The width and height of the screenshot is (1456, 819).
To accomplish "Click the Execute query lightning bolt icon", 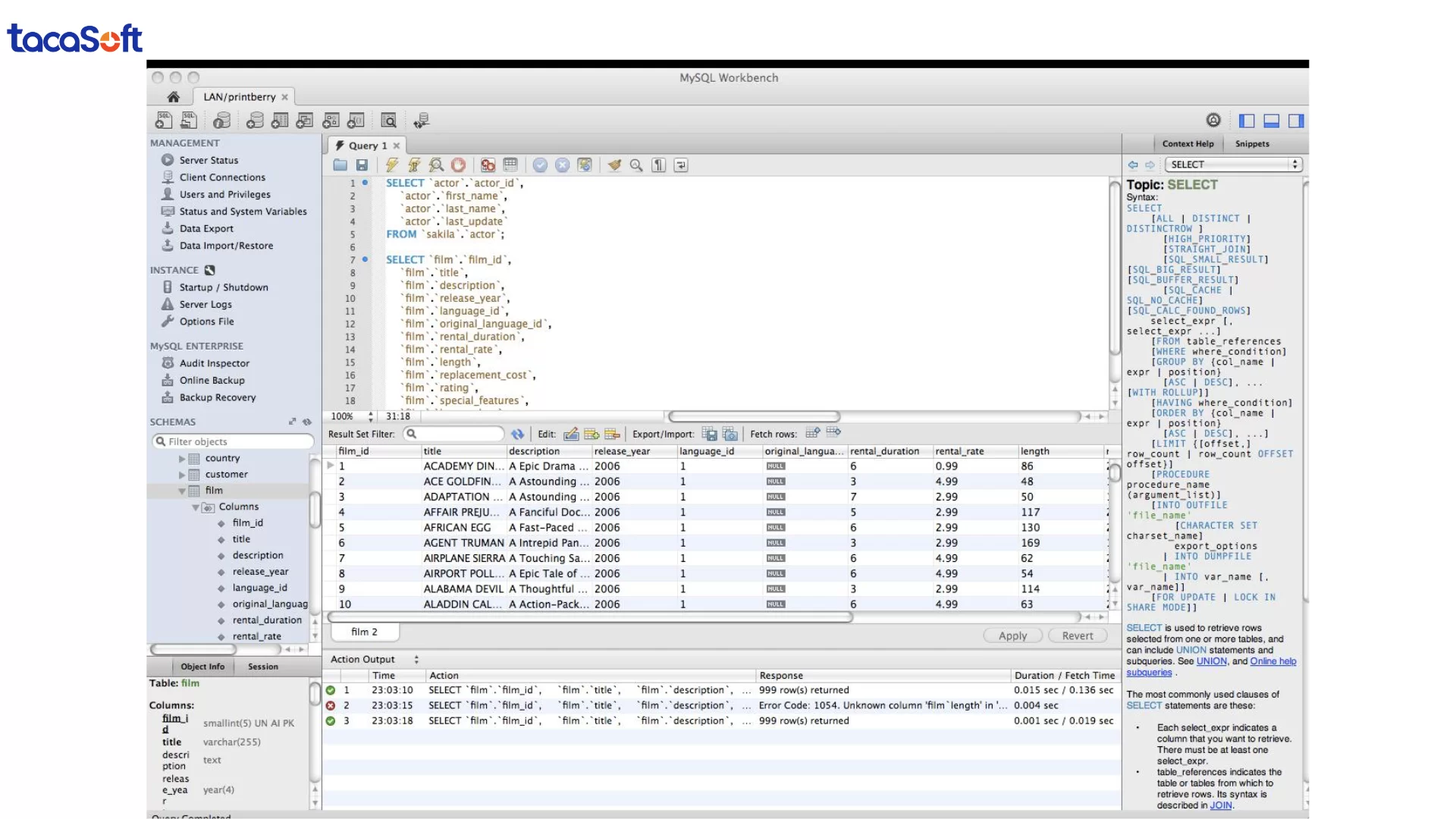I will click(x=391, y=165).
